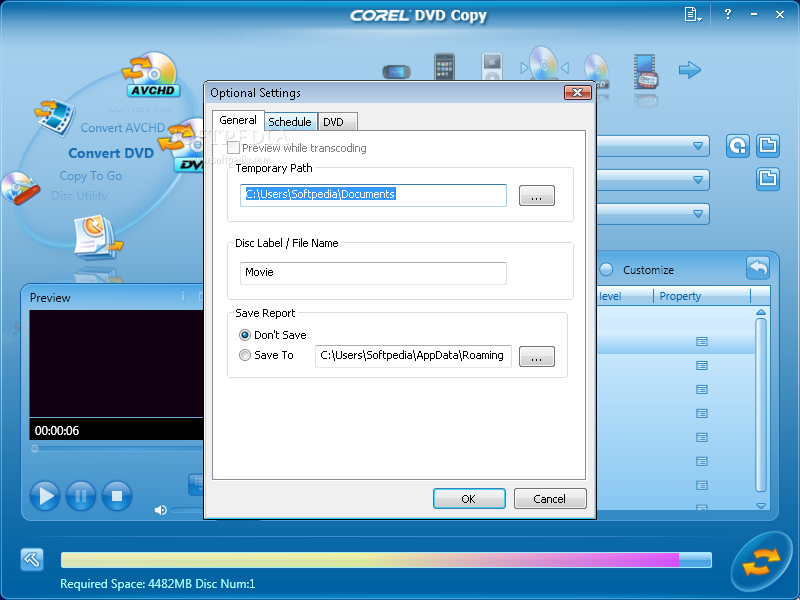The width and height of the screenshot is (800, 600).
Task: Switch to the DVD tab
Action: [x=337, y=122]
